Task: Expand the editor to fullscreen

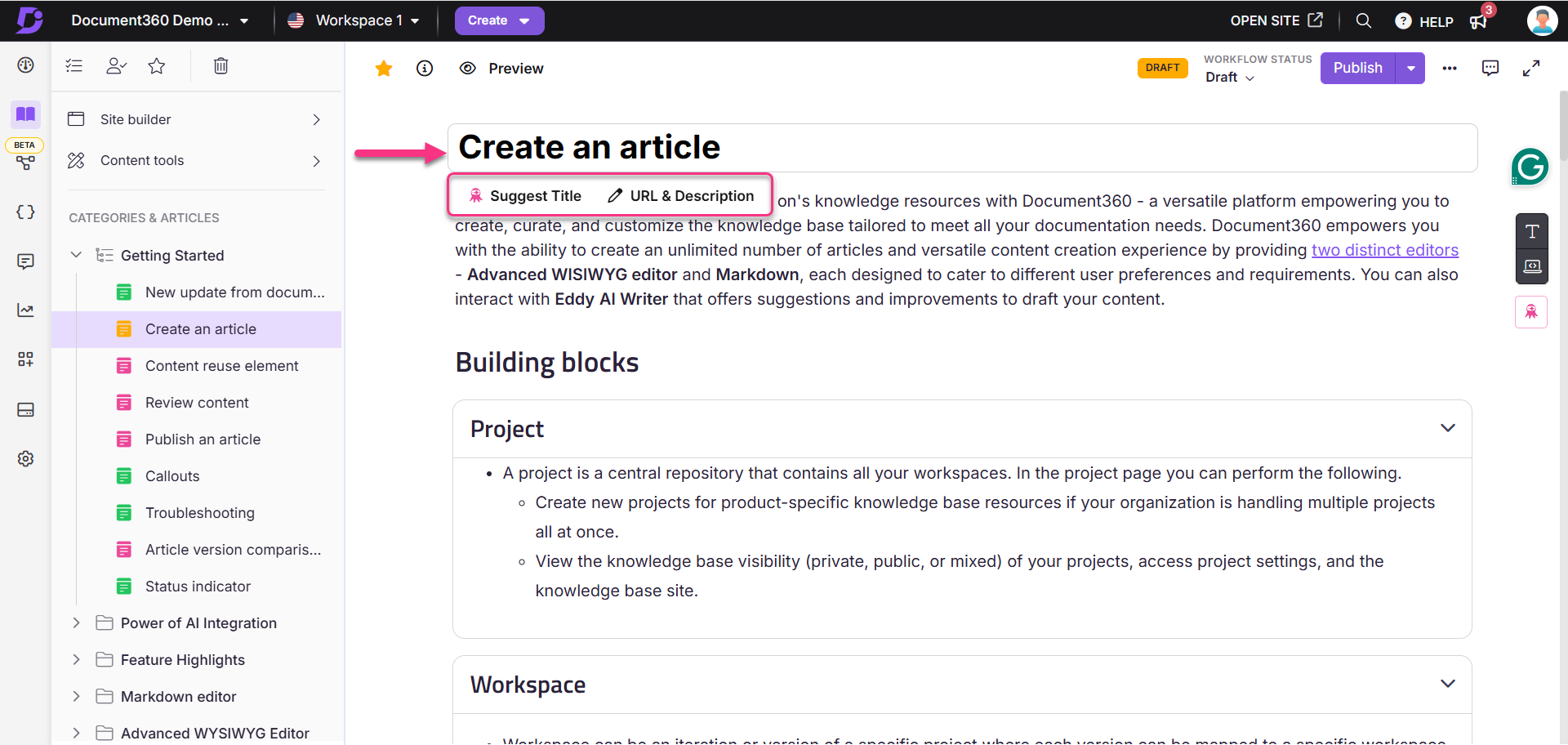Action: click(1531, 69)
